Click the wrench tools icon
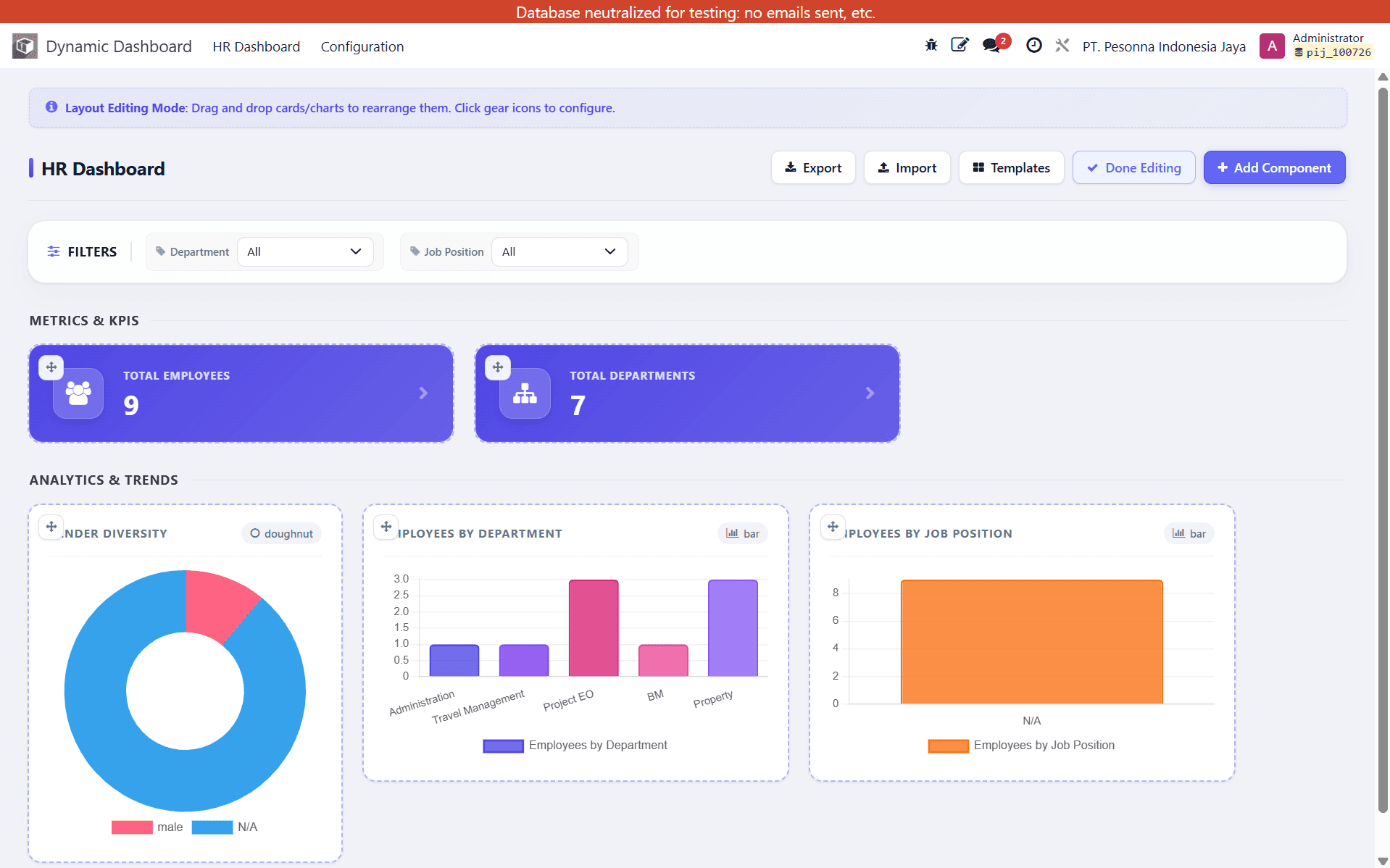This screenshot has height=868, width=1390. tap(1062, 46)
